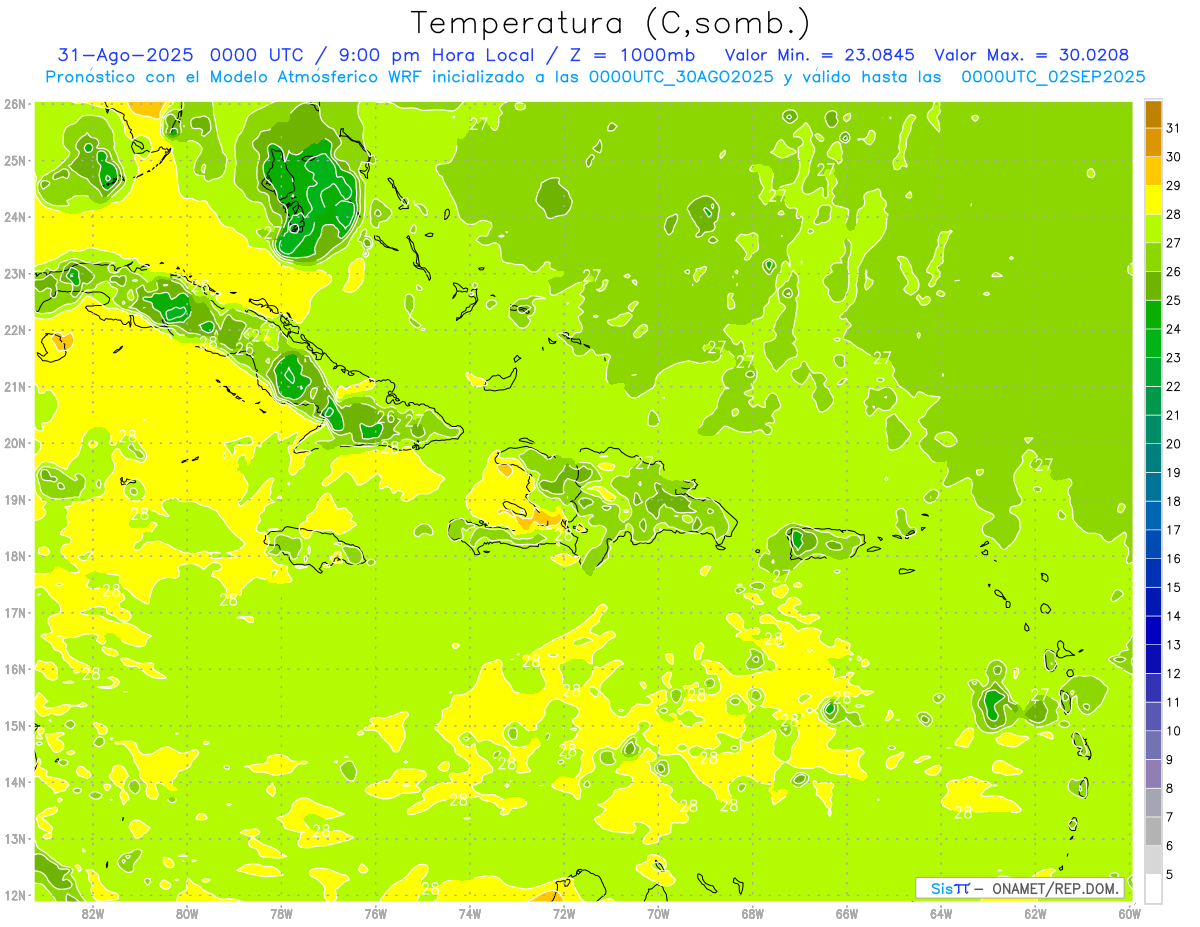
Task: Click legend scale value '16'
Action: (x=1174, y=559)
